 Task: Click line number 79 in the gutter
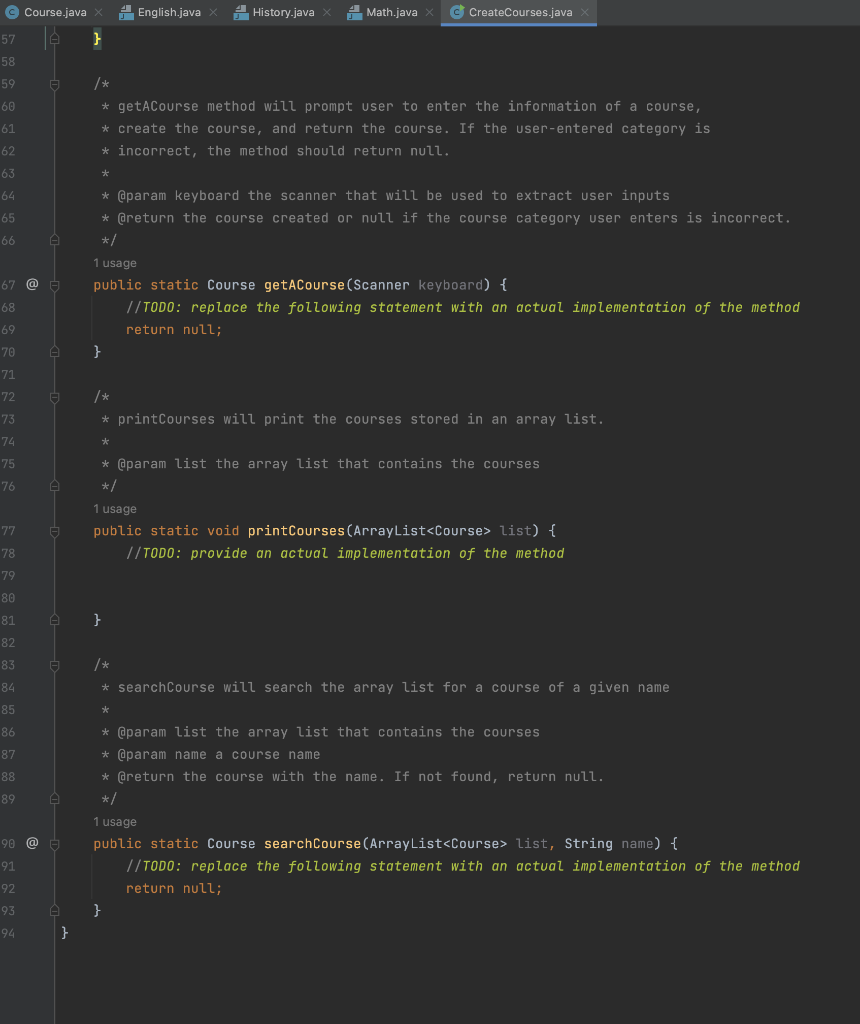tap(8, 576)
